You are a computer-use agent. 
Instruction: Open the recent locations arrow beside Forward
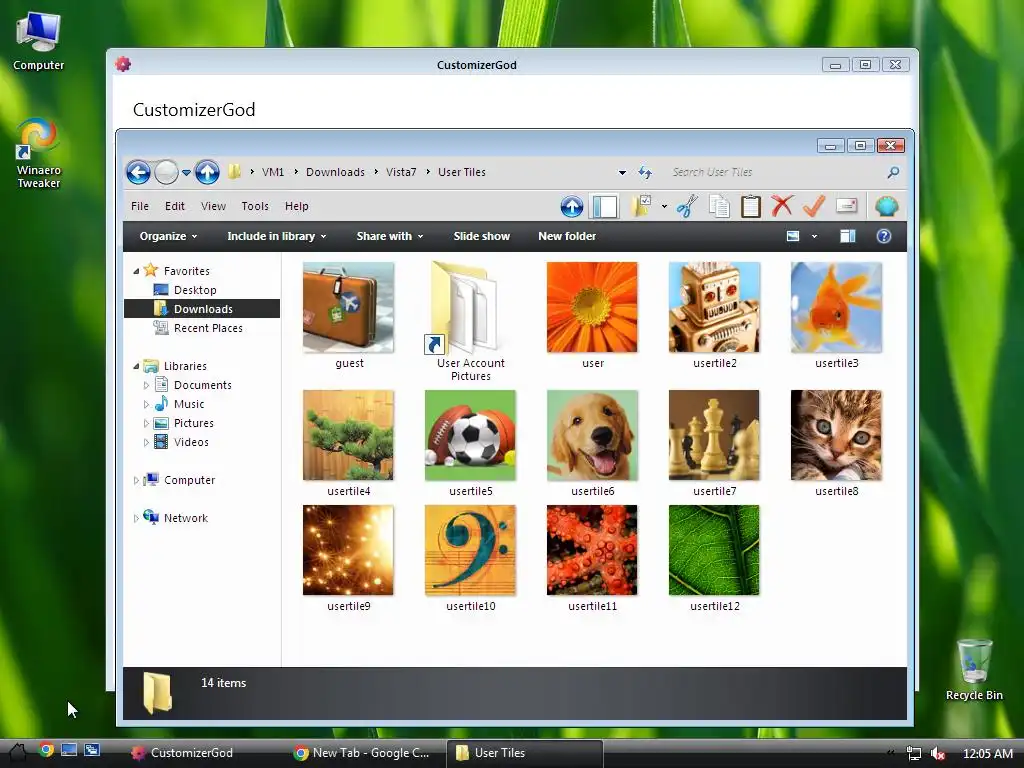[x=186, y=173]
